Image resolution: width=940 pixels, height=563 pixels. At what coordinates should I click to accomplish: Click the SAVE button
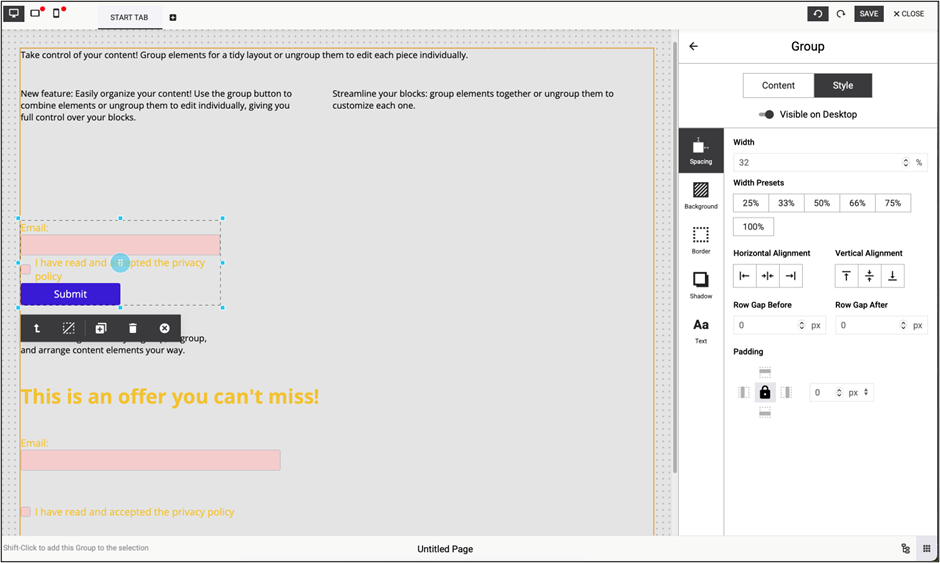tap(868, 14)
